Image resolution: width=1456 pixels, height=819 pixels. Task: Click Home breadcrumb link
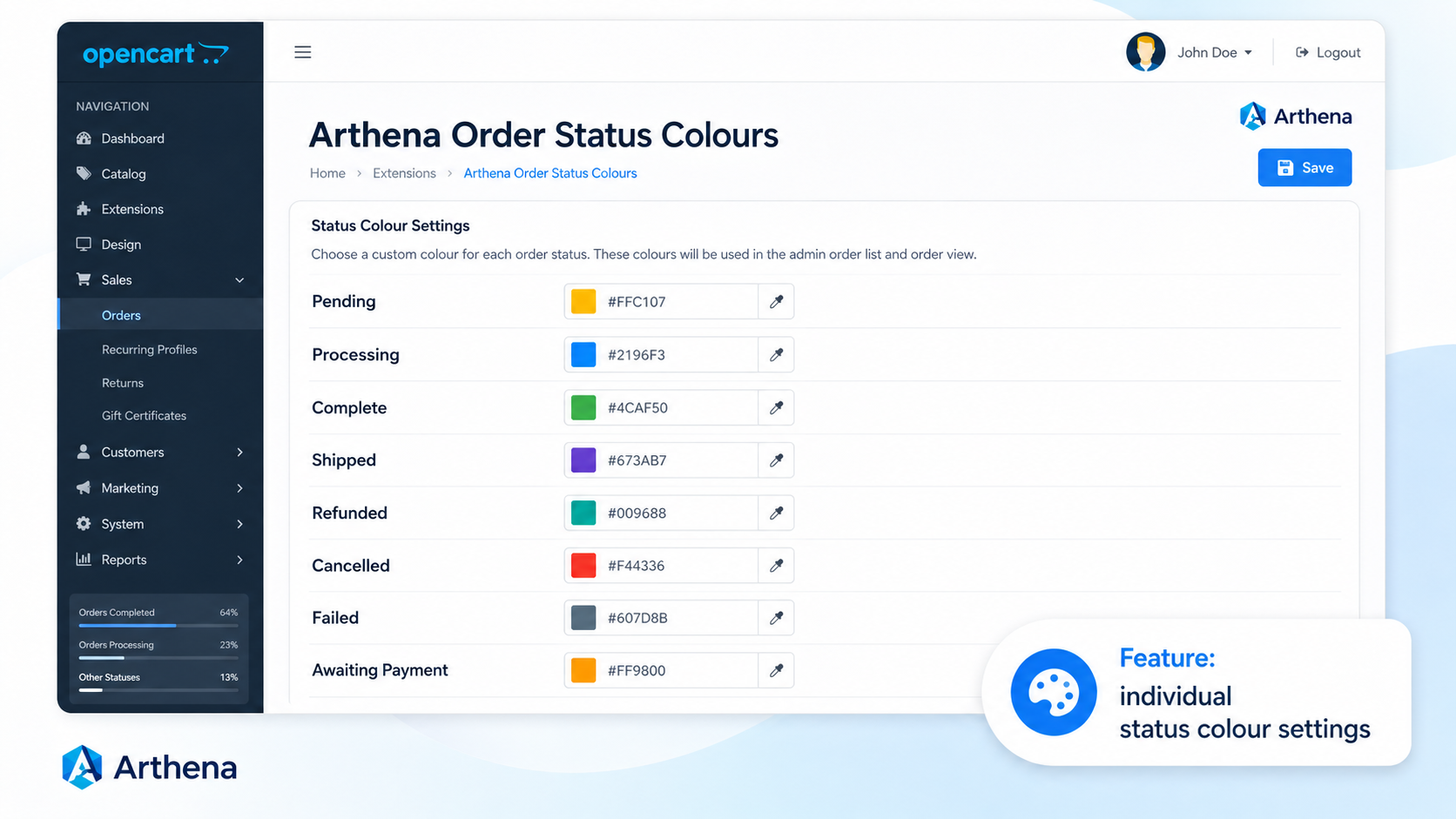click(x=327, y=173)
